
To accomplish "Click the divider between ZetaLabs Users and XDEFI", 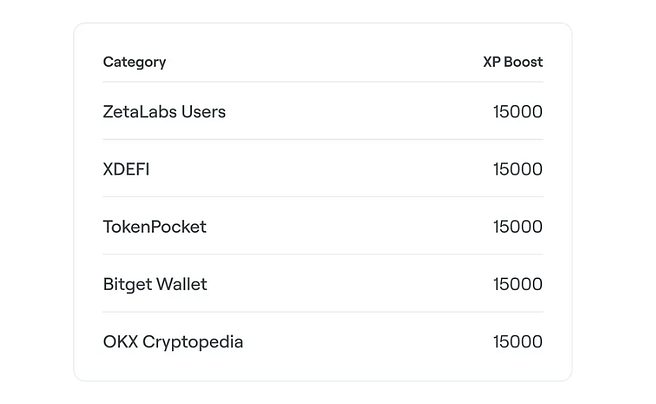I will pyautogui.click(x=322, y=140).
